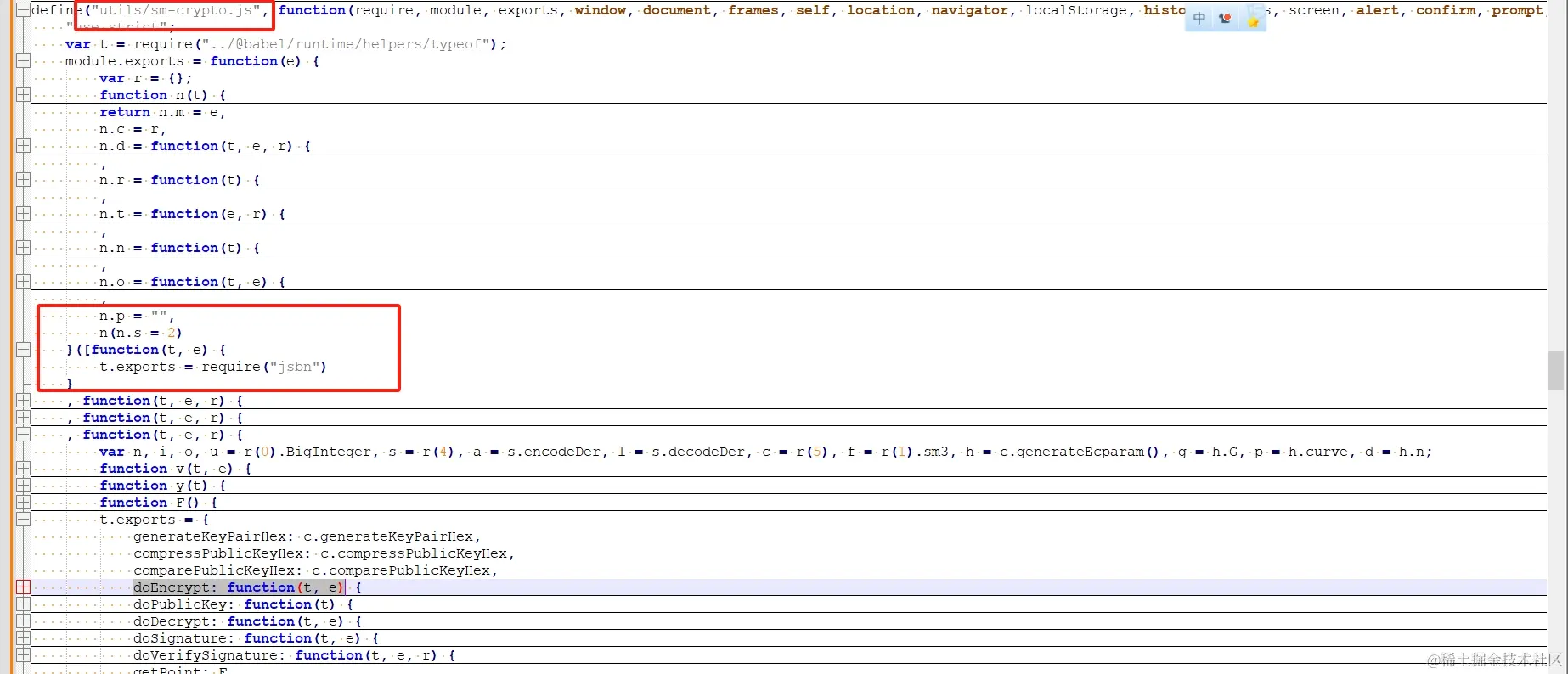Expand the function y(t) fold
Viewport: 1568px width, 674px height.
point(23,486)
